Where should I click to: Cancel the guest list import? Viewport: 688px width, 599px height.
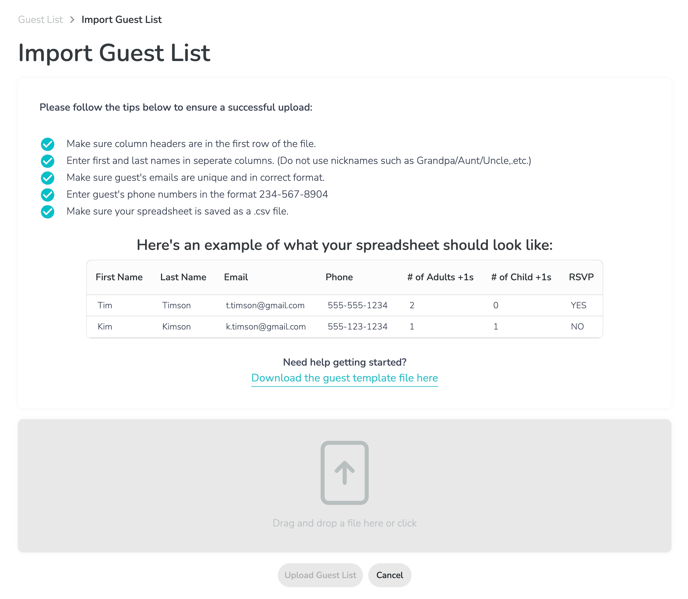point(390,575)
